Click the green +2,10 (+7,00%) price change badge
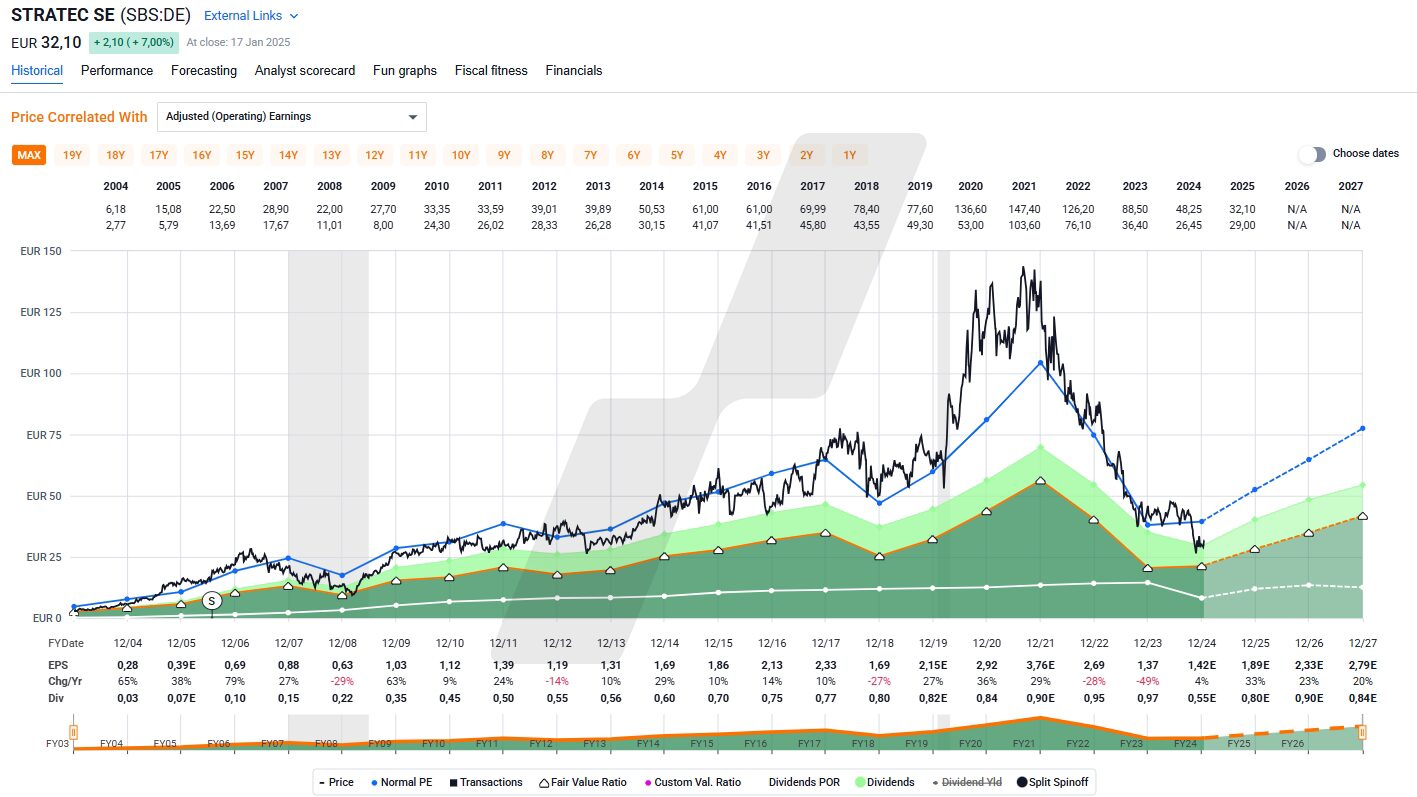The width and height of the screenshot is (1417, 797). tap(135, 43)
